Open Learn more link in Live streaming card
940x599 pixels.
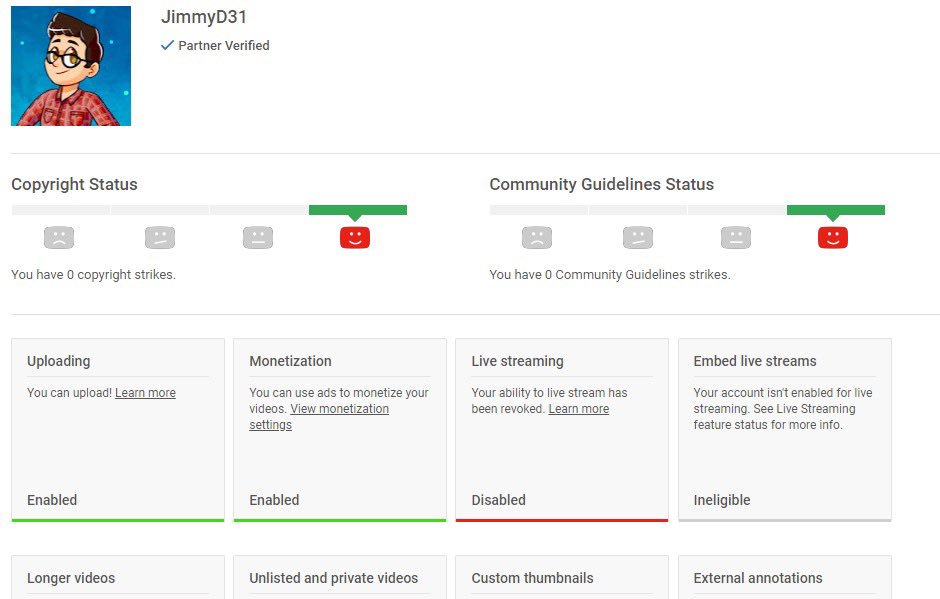(x=579, y=409)
